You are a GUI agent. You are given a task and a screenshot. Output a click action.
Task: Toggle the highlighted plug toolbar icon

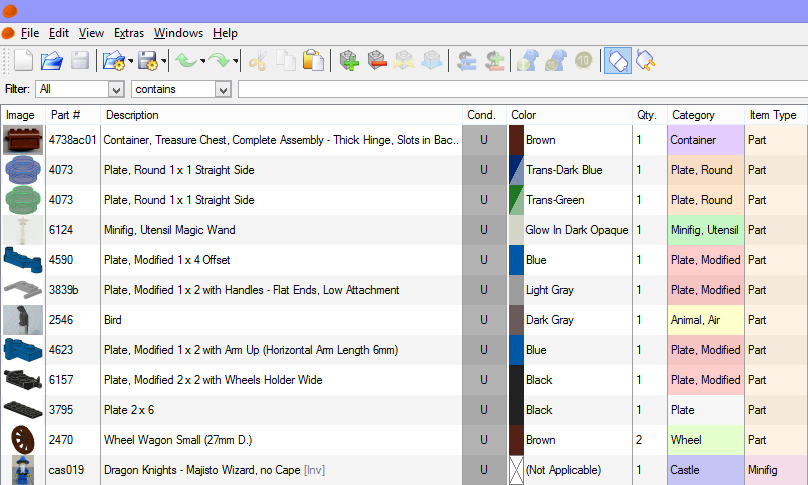coord(618,61)
